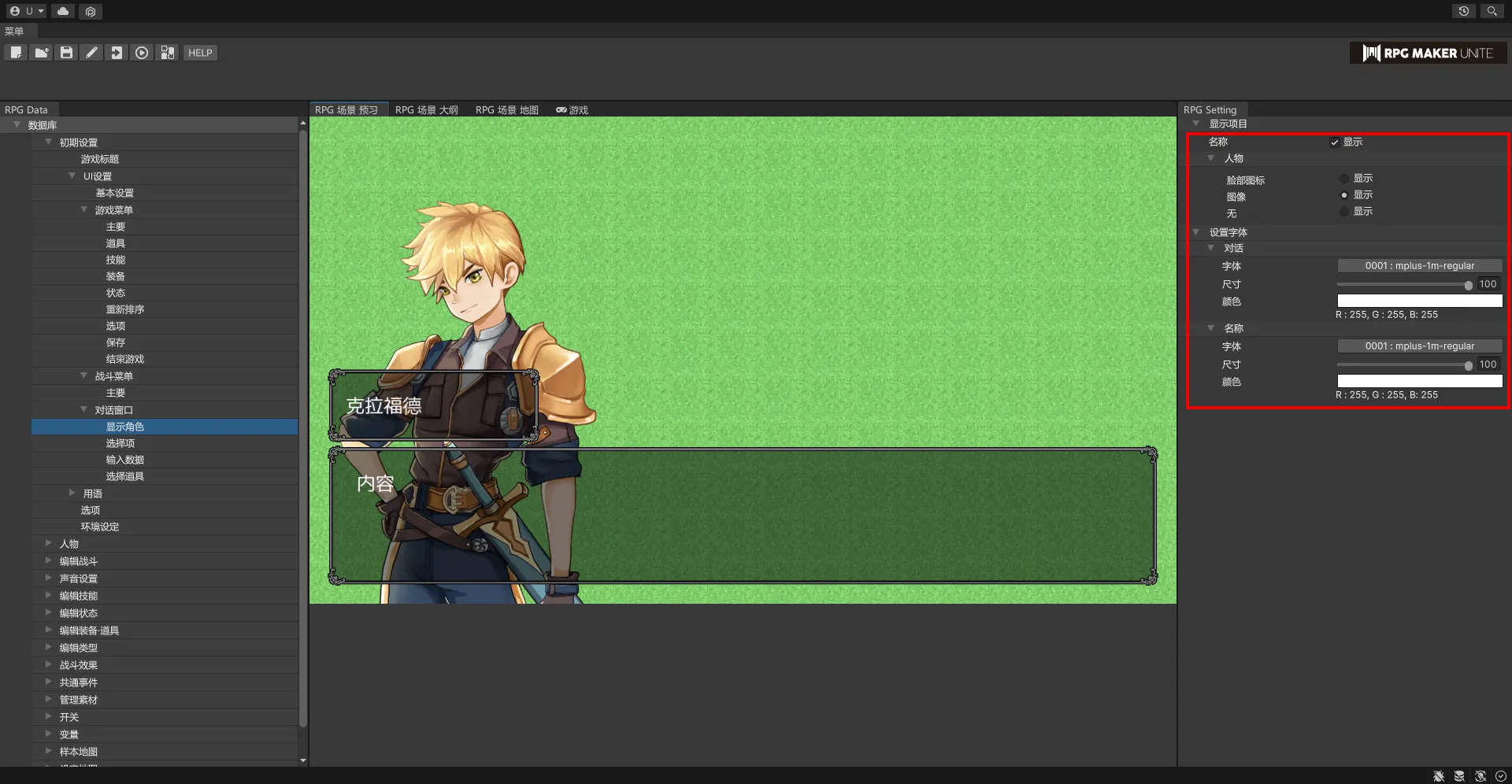
Task: Expand the 用语 tree node
Action: coord(72,493)
